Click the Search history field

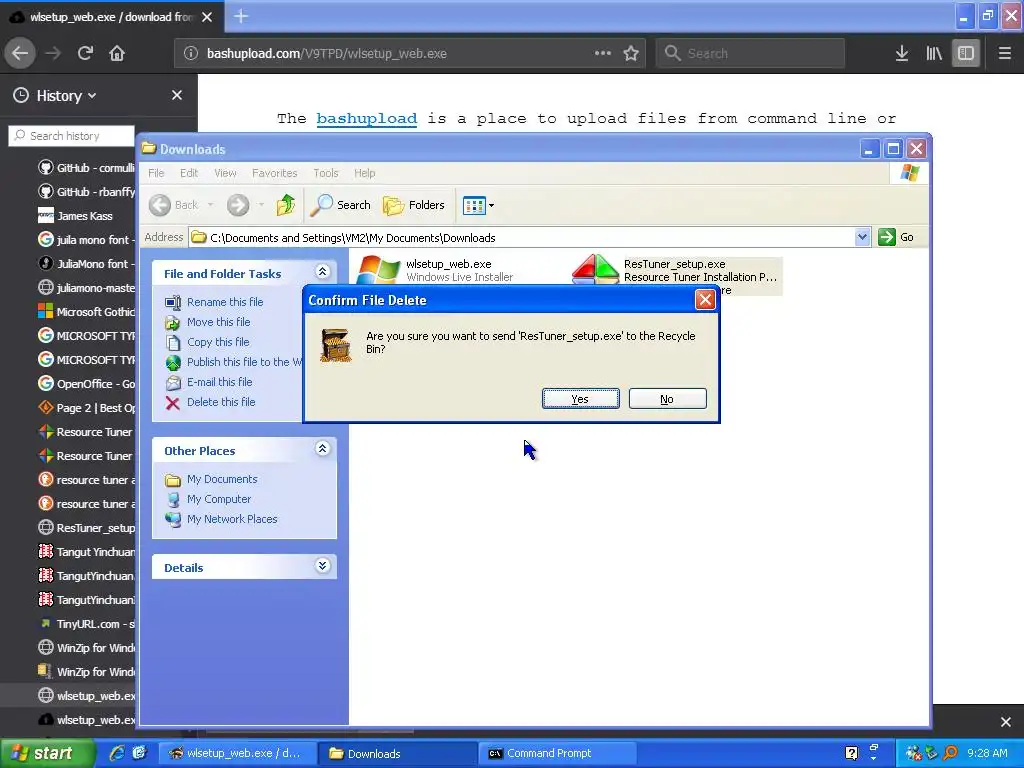[x=71, y=136]
